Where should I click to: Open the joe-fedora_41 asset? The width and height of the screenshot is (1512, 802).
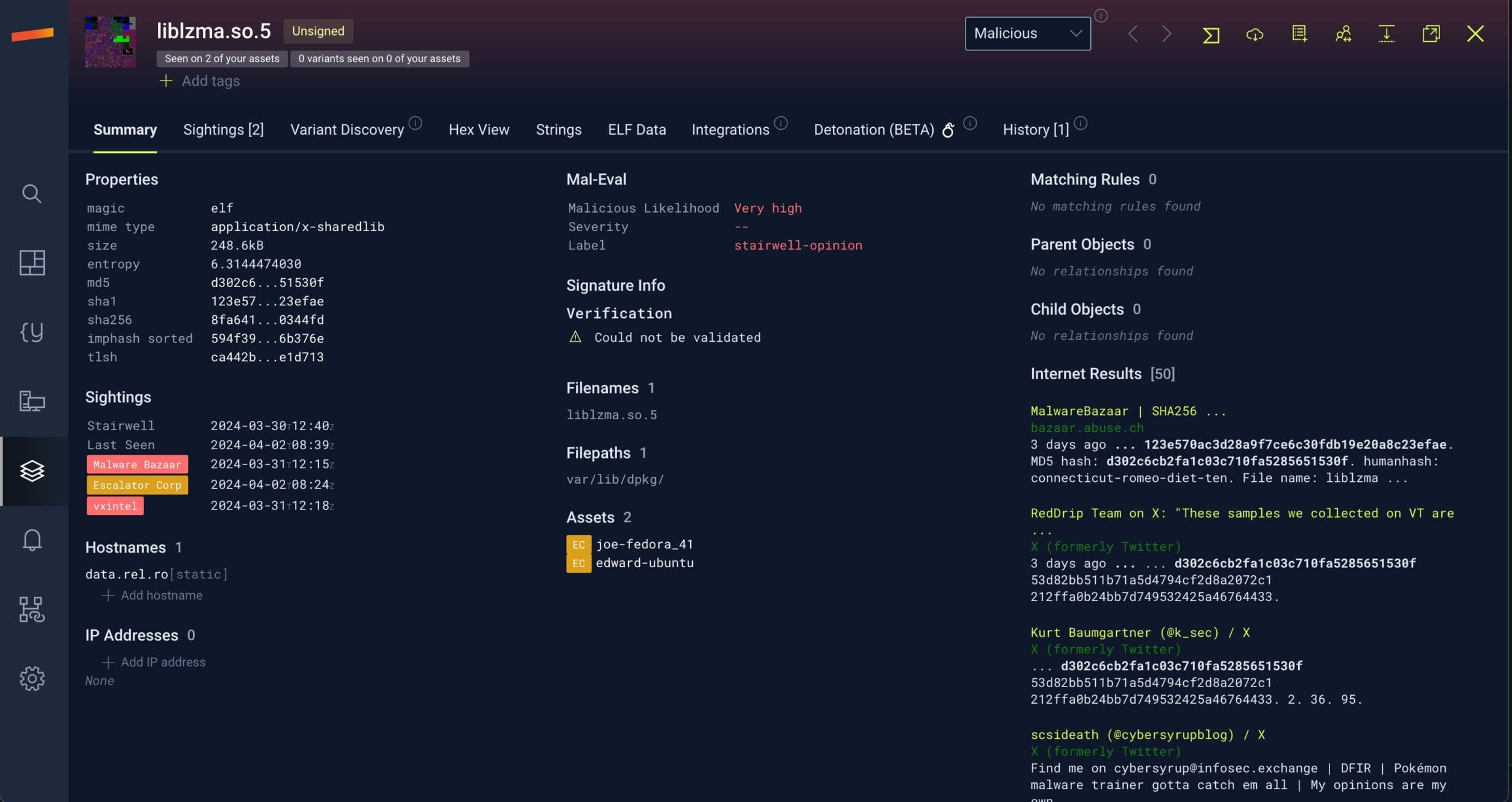(644, 544)
